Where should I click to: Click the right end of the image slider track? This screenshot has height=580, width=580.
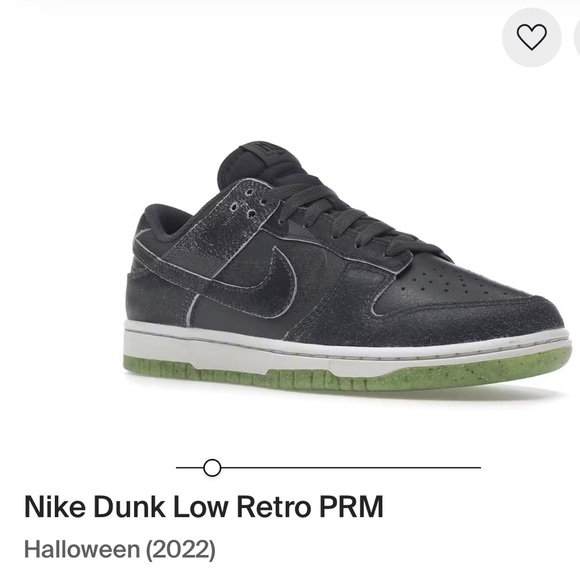coord(477,468)
